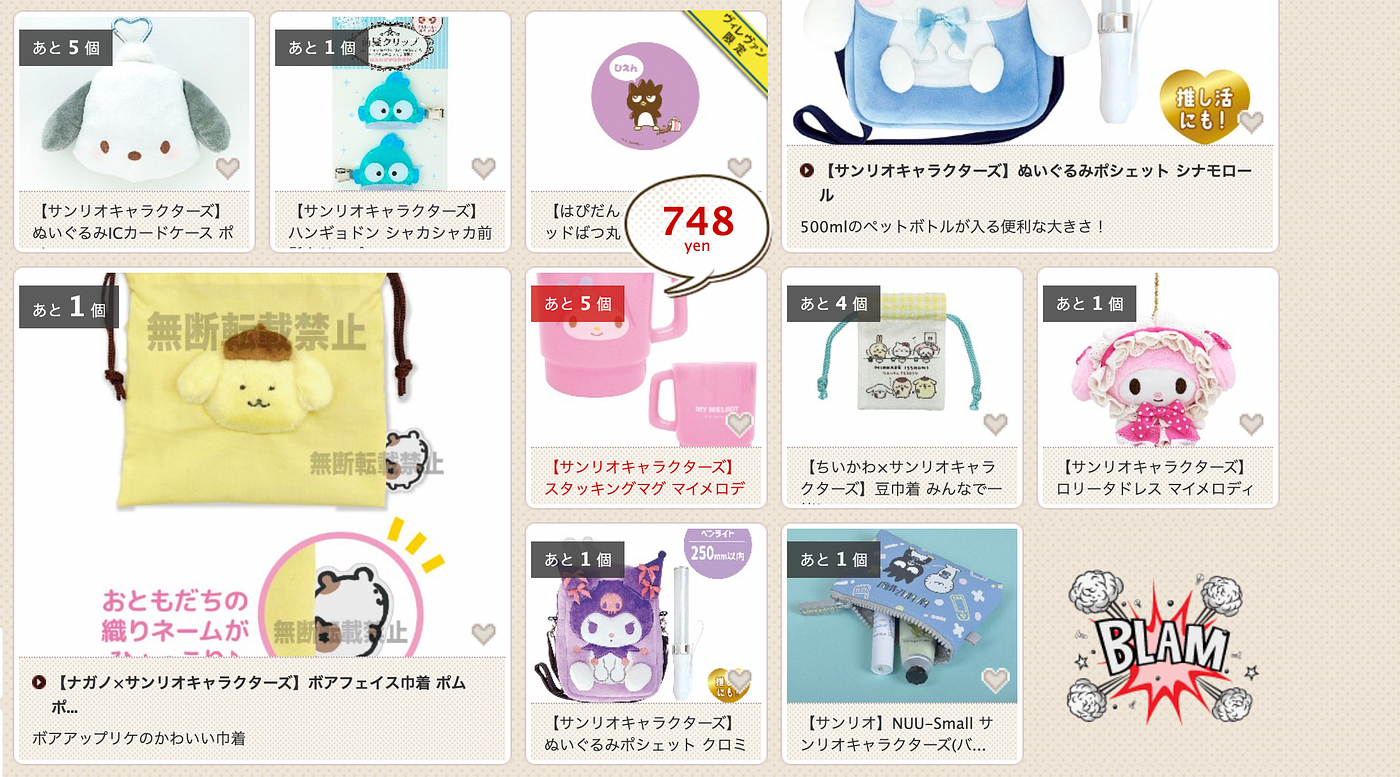Open the blue NUU-Small pouch thumbnail
The width and height of the screenshot is (1400, 777).
click(902, 616)
